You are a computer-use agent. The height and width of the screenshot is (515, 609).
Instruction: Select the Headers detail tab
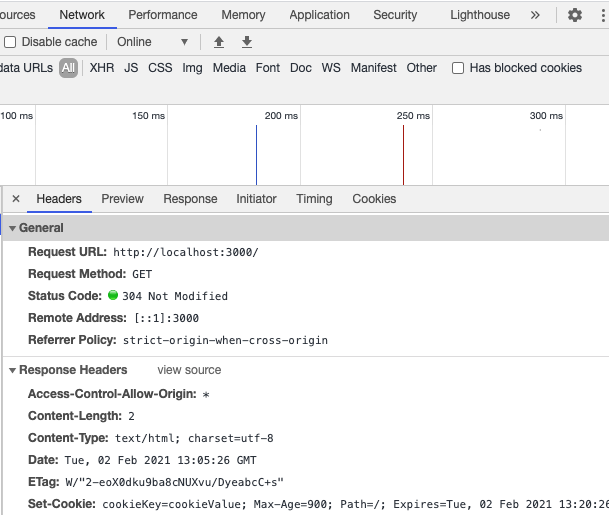click(x=59, y=199)
